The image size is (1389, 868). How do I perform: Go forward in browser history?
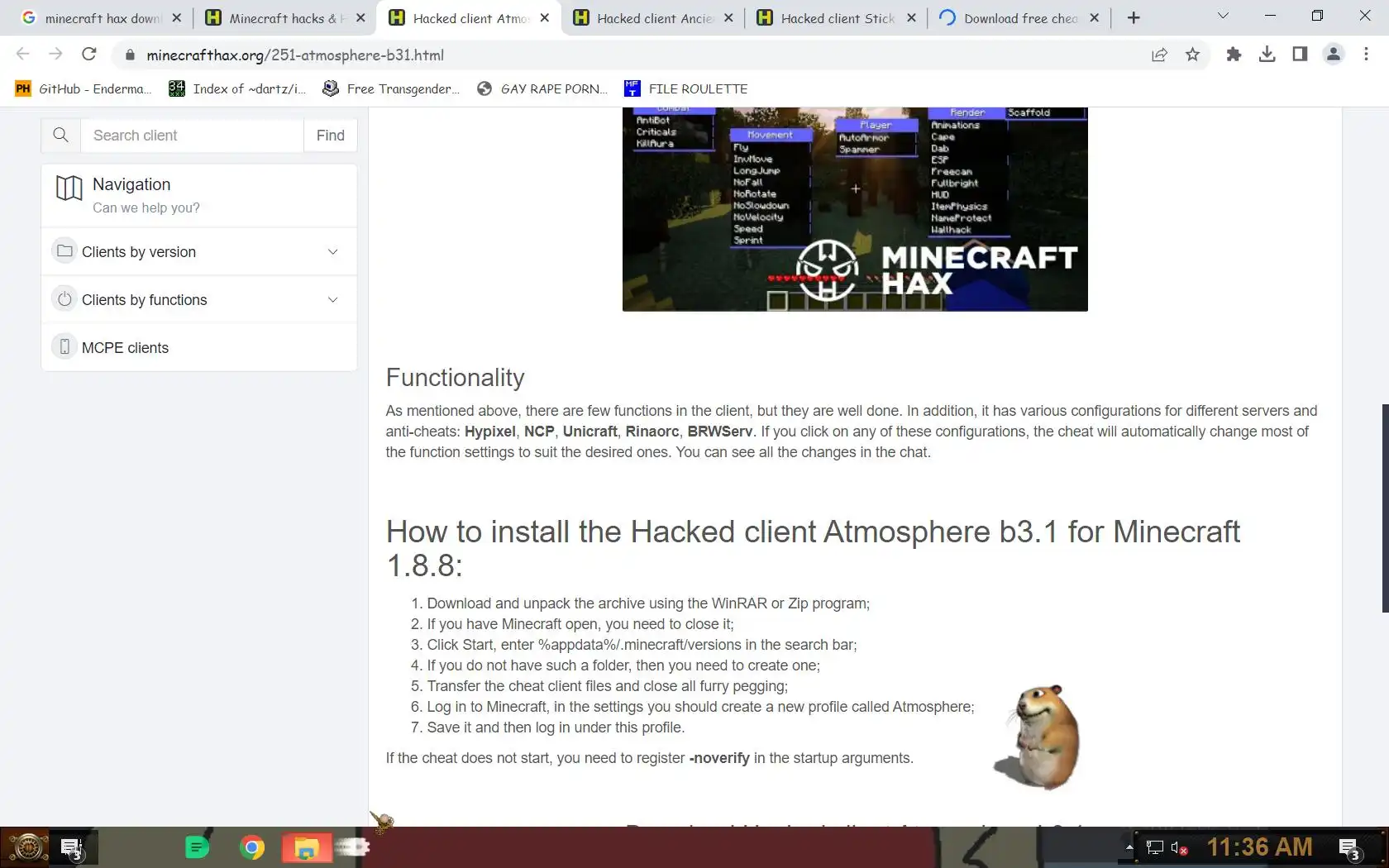click(x=55, y=55)
